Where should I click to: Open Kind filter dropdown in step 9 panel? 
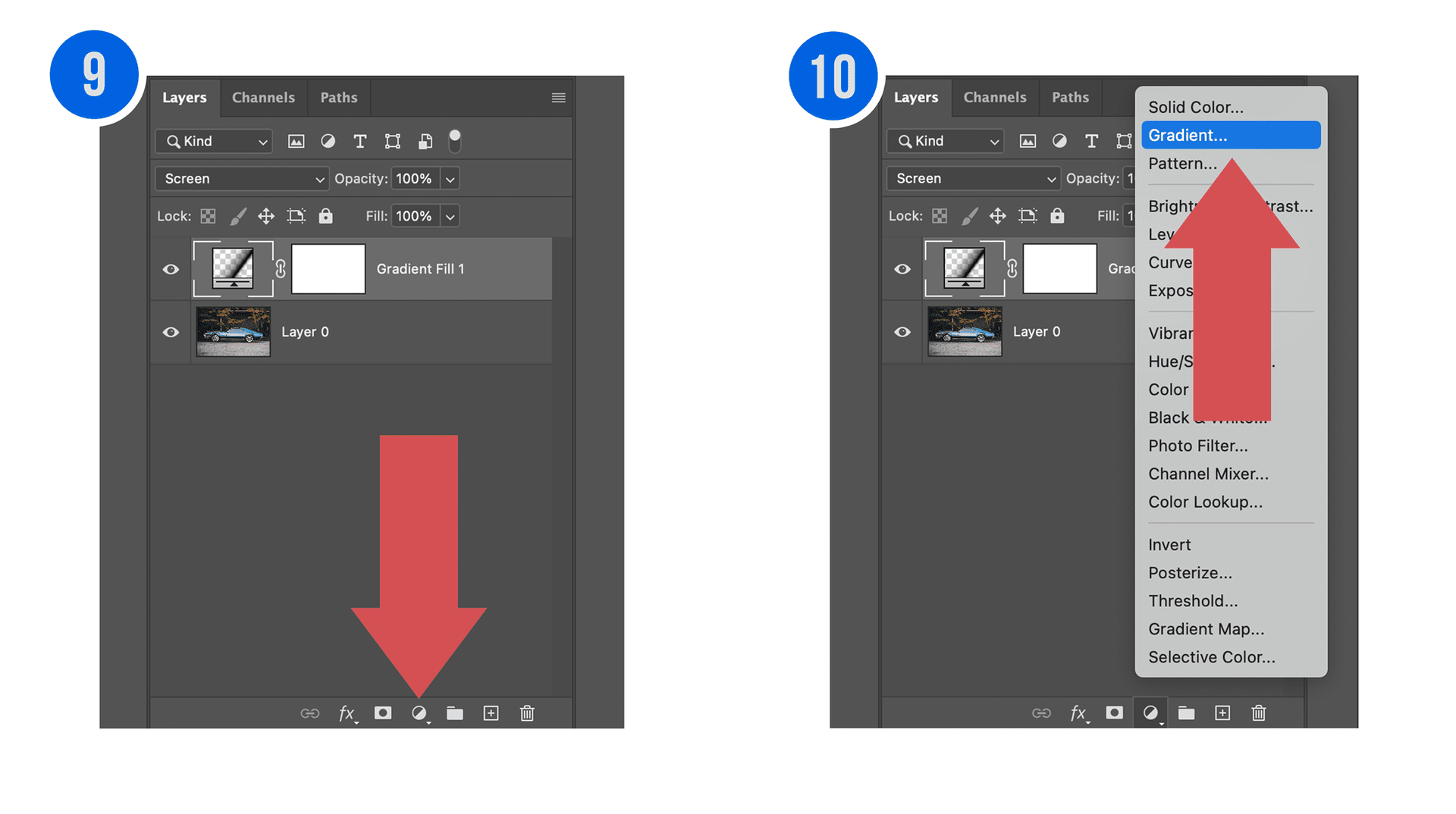tap(214, 142)
